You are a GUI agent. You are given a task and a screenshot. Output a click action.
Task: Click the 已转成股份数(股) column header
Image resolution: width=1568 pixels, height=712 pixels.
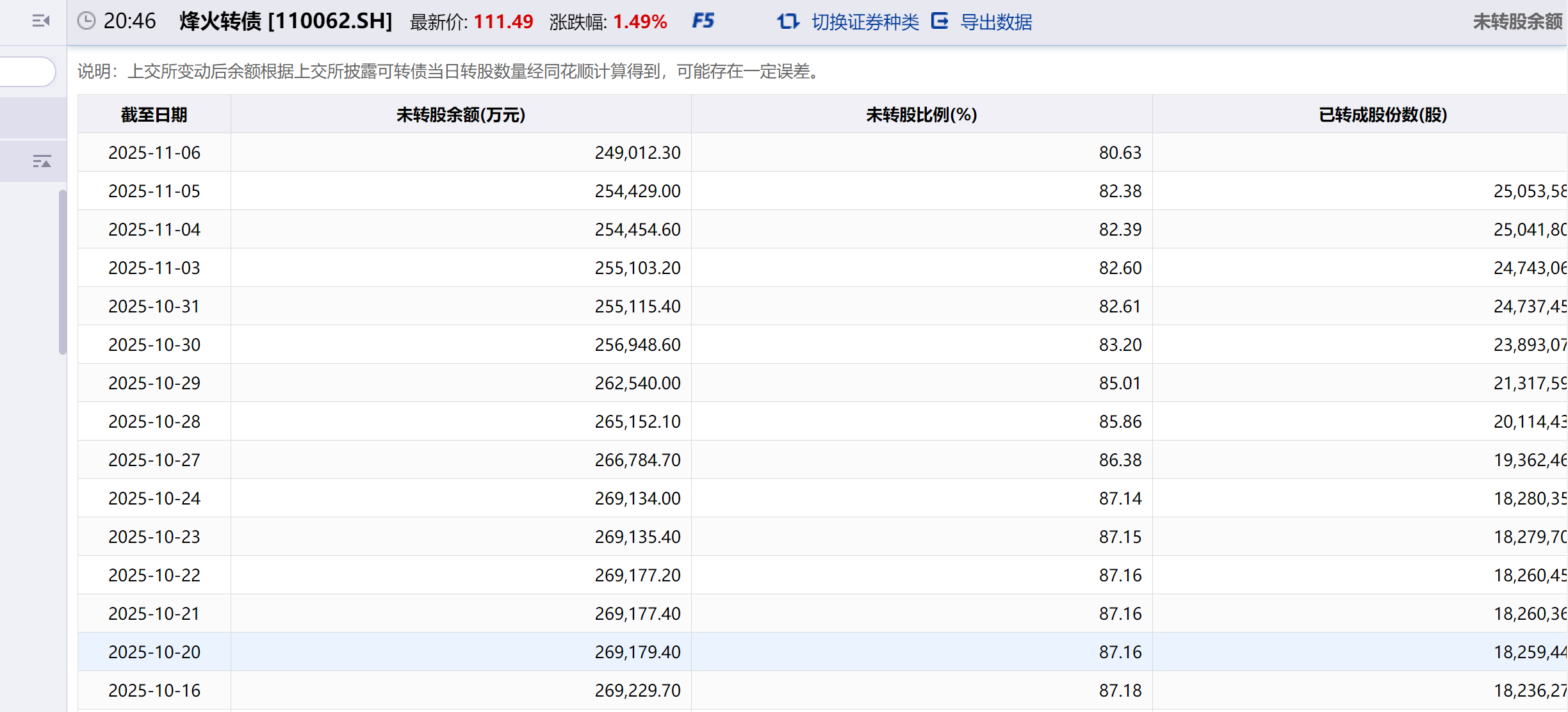coord(1382,115)
